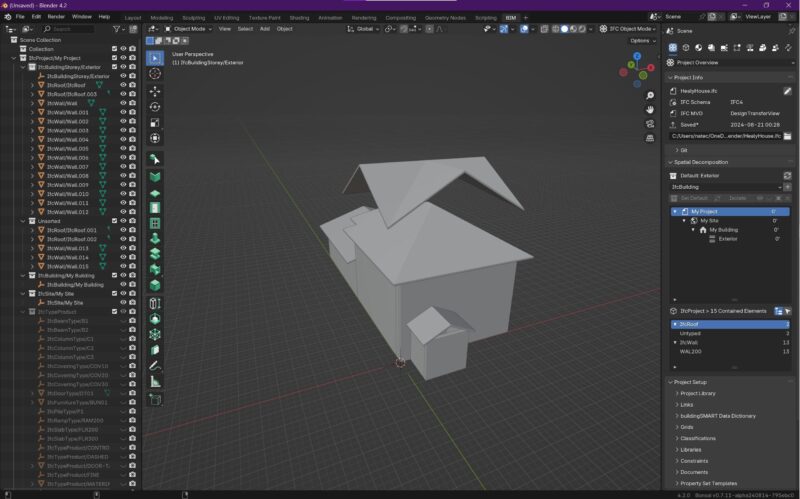The image size is (800, 499).
Task: Select the Move tool in the viewport toolbar
Action: point(155,91)
